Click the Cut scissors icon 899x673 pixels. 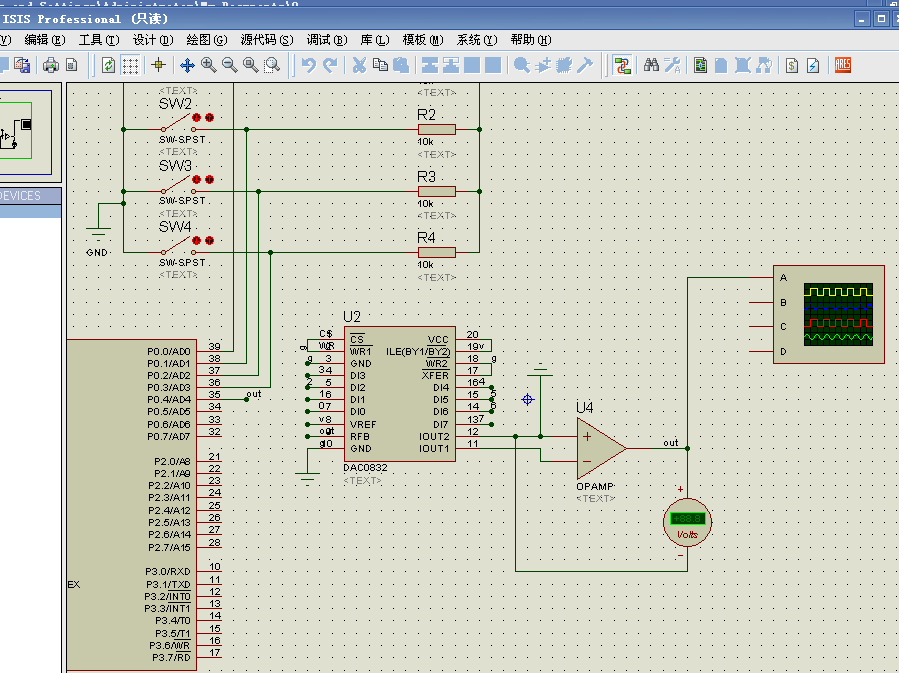359,65
